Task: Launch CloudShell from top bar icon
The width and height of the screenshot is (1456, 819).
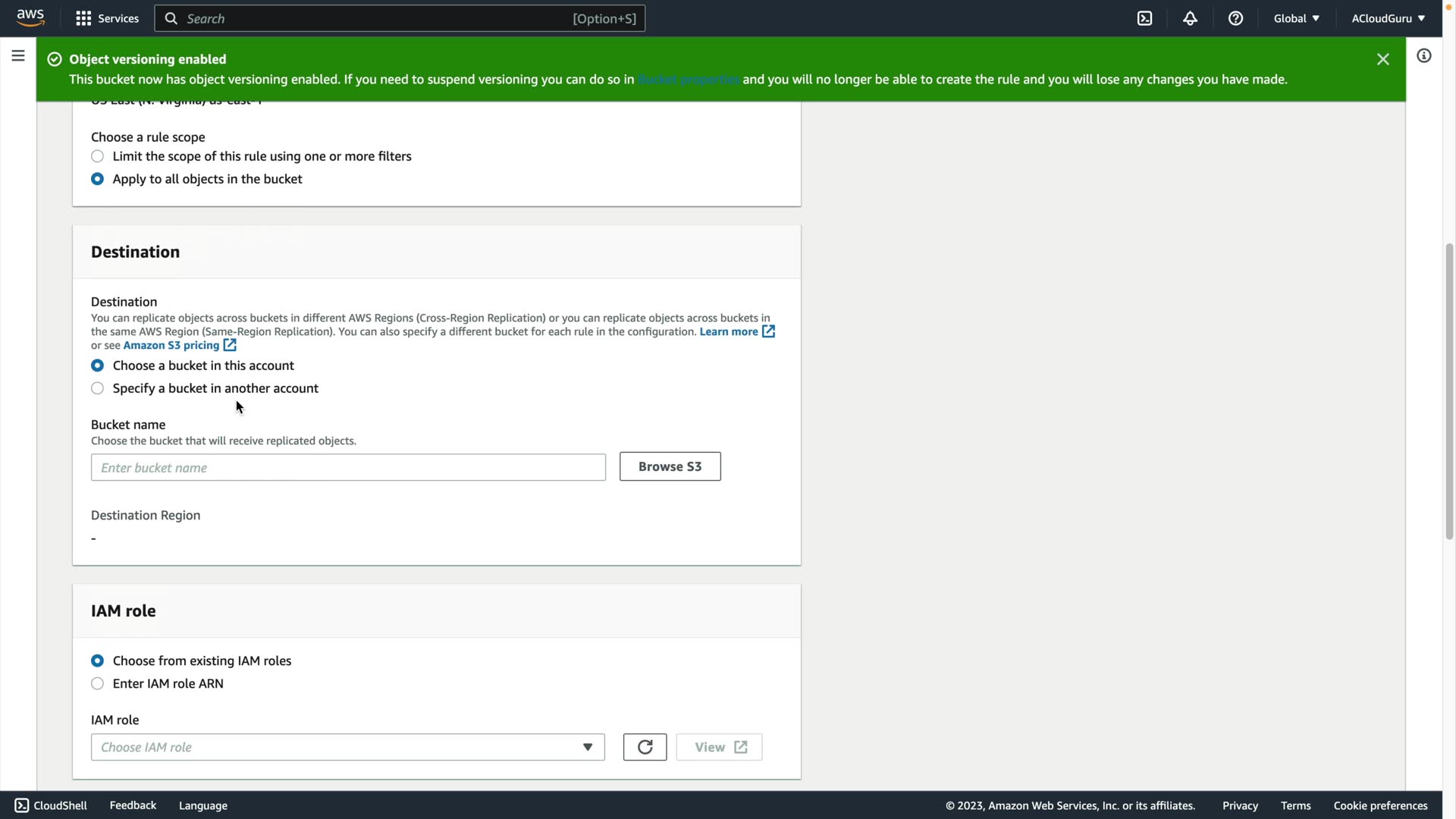Action: (1144, 18)
